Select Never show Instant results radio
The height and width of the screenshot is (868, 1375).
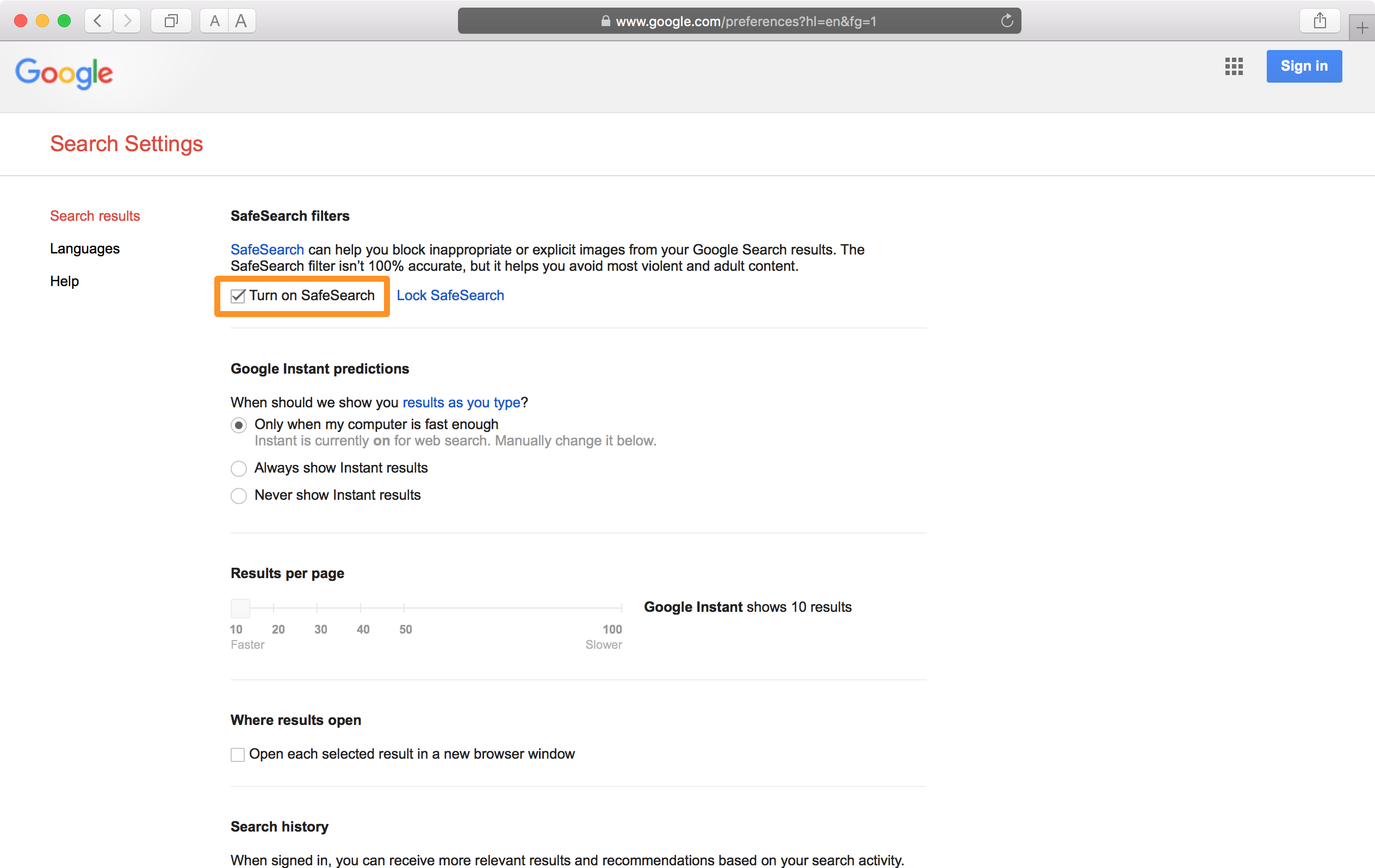[239, 495]
